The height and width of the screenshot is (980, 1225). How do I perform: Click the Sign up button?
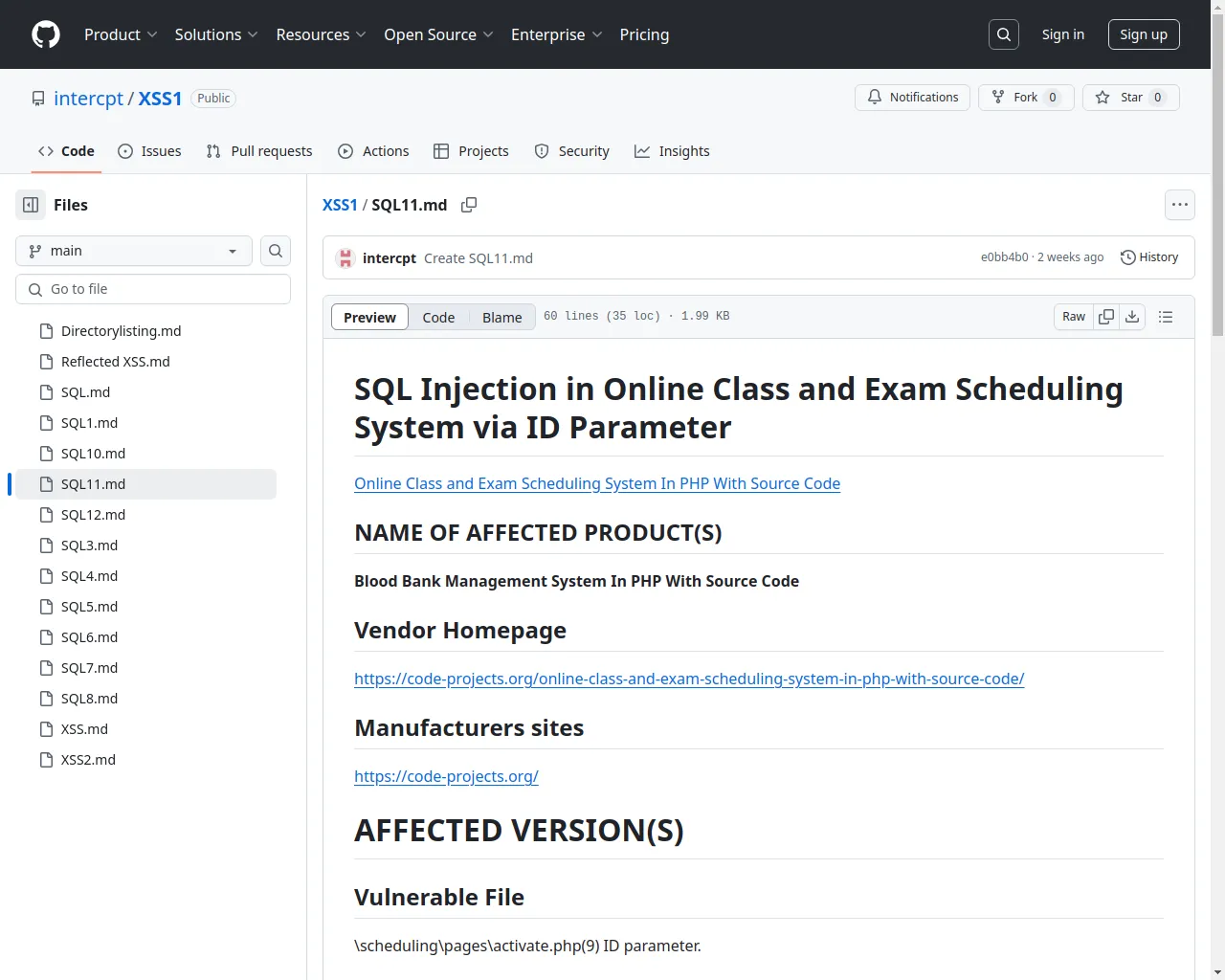click(1144, 34)
